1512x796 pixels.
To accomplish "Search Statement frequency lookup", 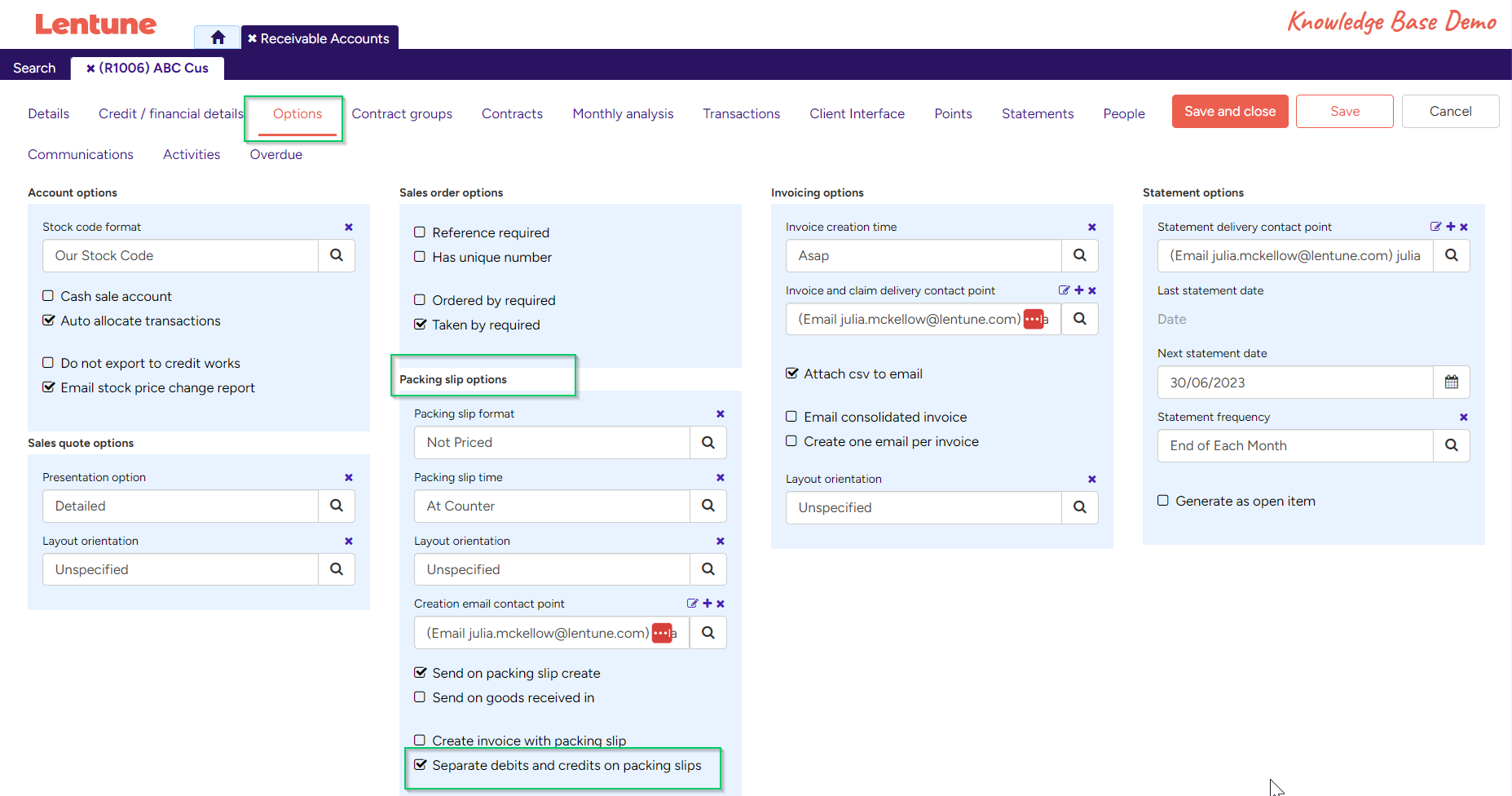I will [1452, 445].
